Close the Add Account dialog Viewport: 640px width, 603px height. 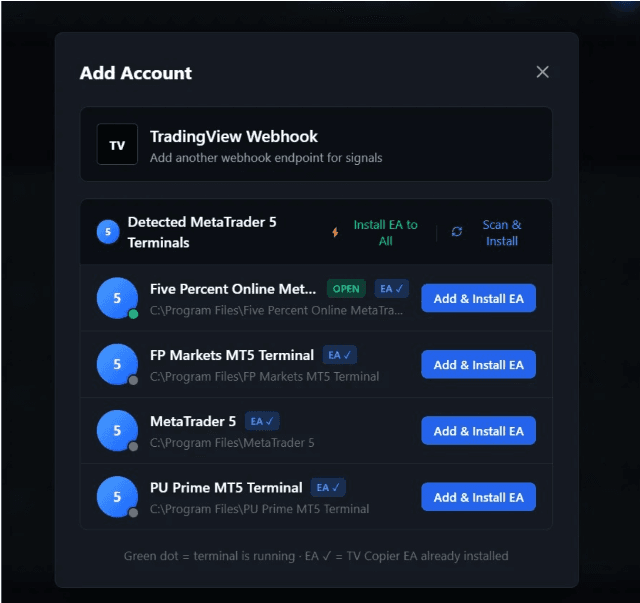tap(542, 72)
